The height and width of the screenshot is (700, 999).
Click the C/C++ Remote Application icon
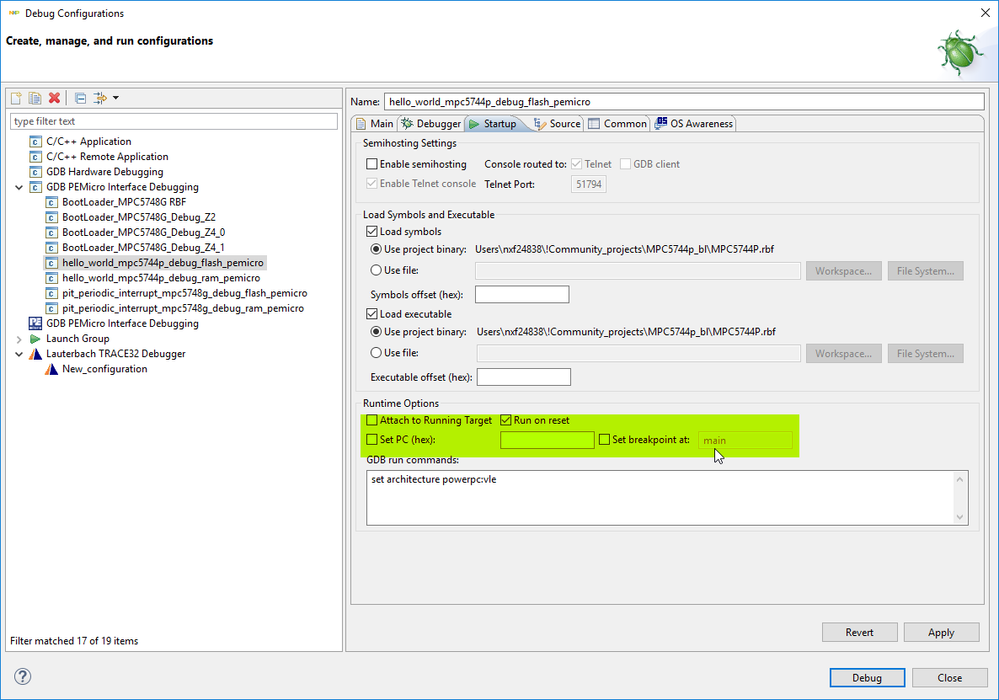point(36,157)
